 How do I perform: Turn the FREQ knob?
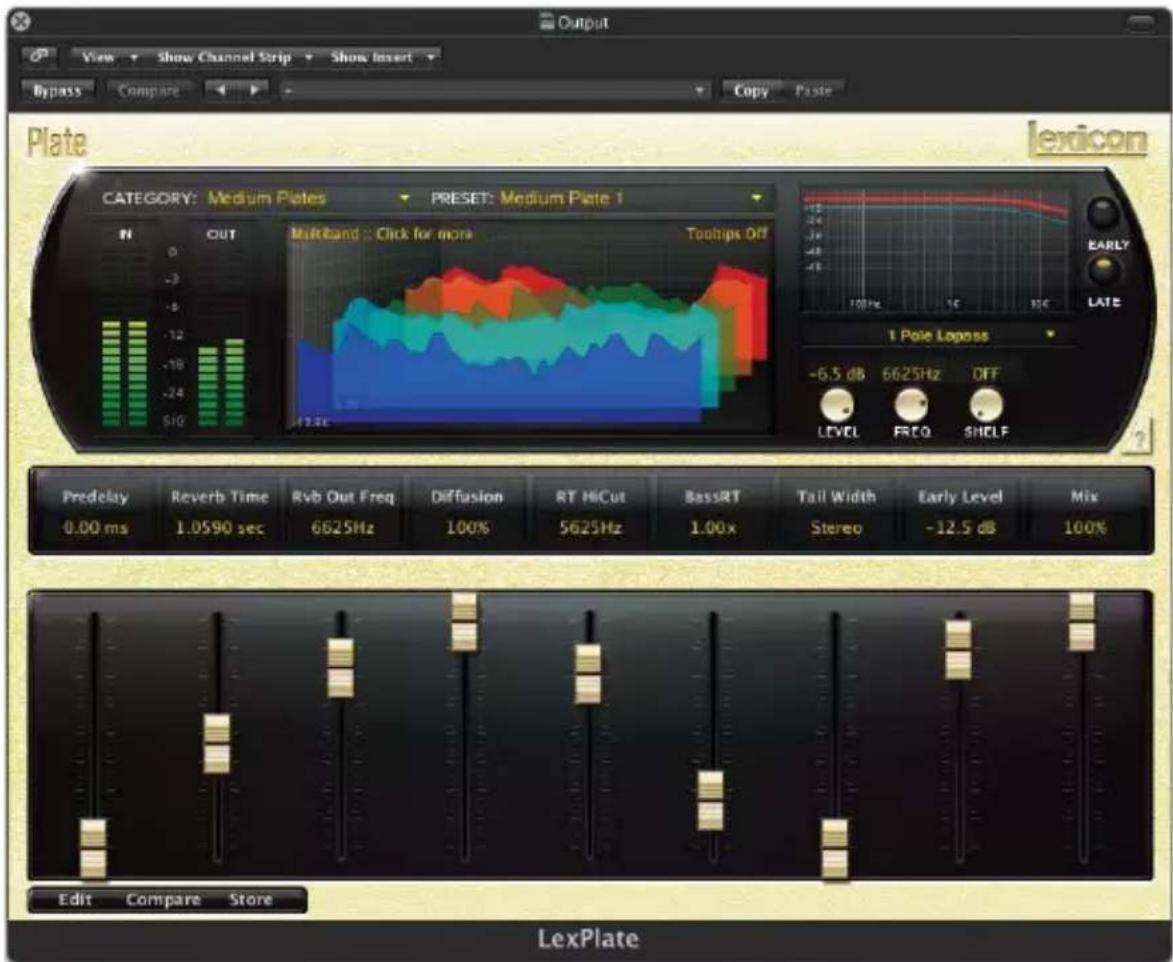pyautogui.click(x=911, y=405)
